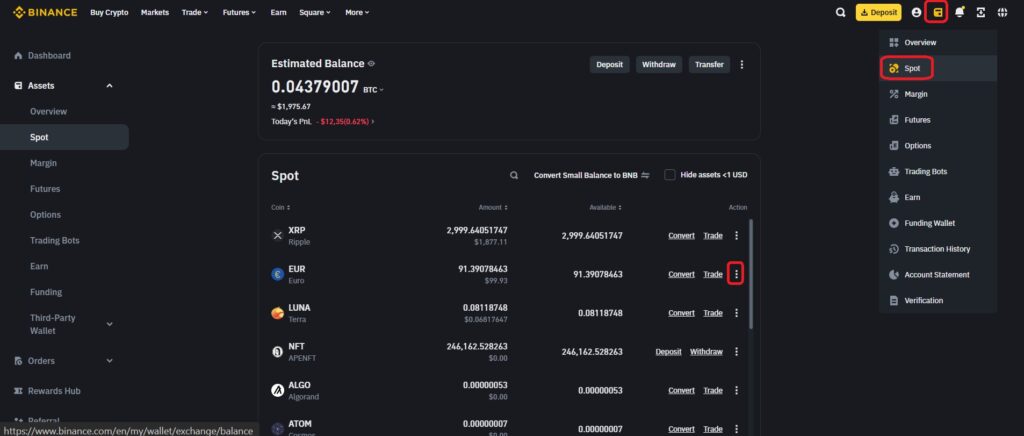Click the XRP coin icon
This screenshot has height=436, width=1024.
click(x=278, y=236)
